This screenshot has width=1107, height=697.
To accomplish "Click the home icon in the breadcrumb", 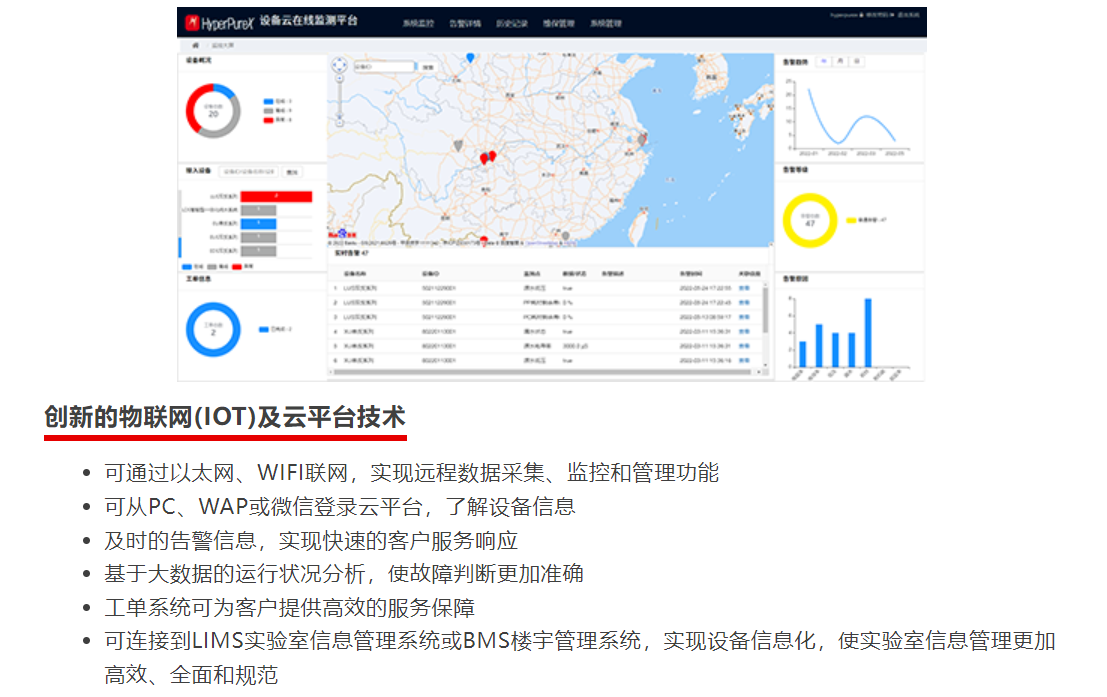I will (x=194, y=46).
